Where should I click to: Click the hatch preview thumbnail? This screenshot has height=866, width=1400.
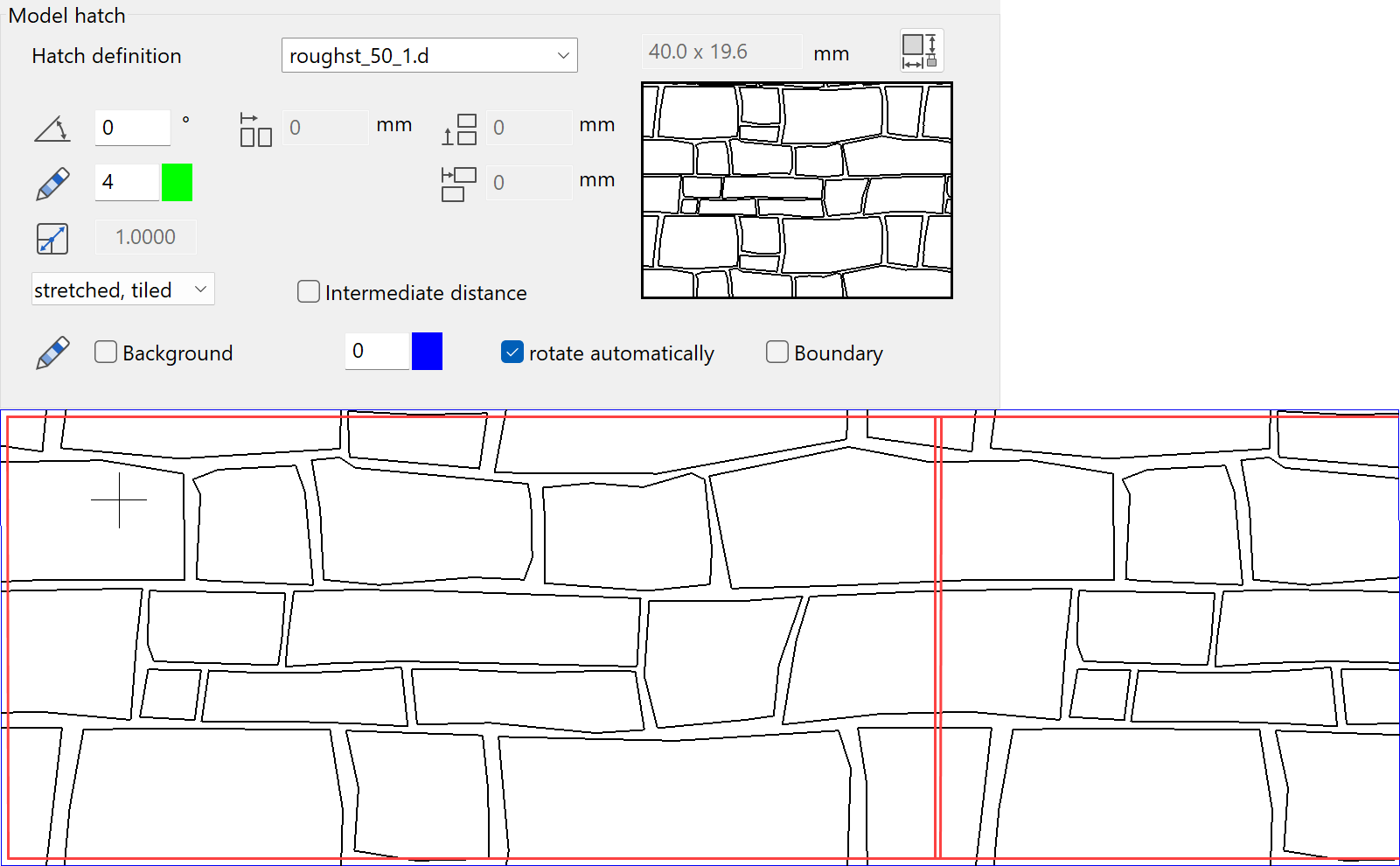[796, 190]
